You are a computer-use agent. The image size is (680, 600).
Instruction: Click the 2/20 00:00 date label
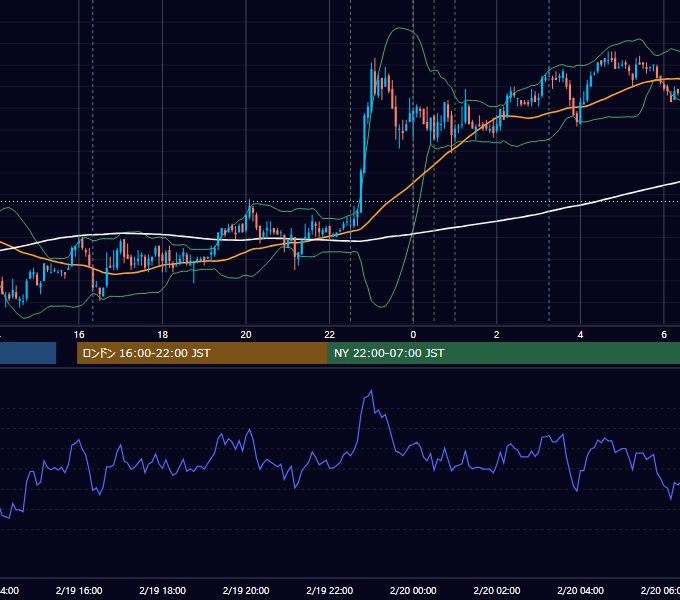413,590
